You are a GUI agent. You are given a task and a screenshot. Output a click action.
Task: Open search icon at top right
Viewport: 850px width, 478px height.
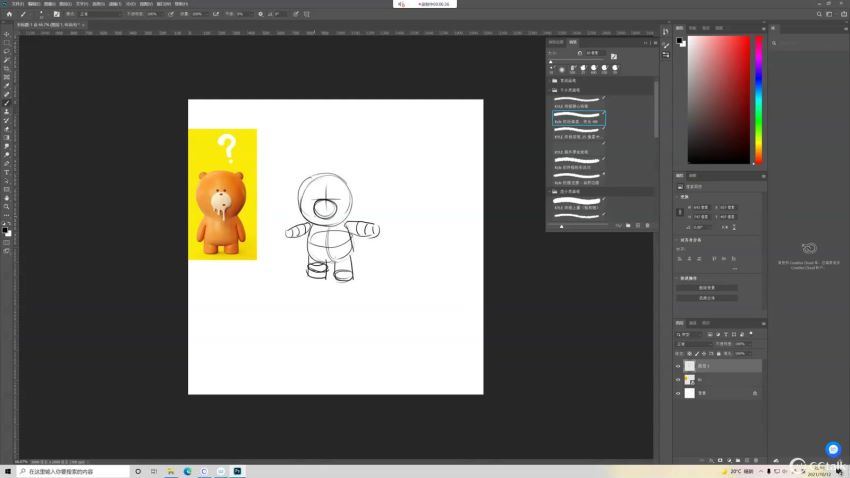pos(819,14)
